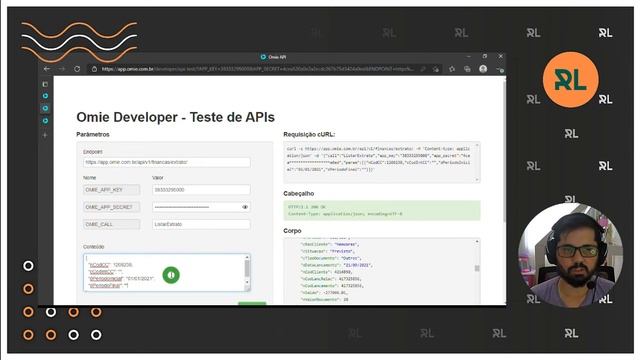Click the address bar URL
The height and width of the screenshot is (360, 640).
pyautogui.click(x=257, y=69)
